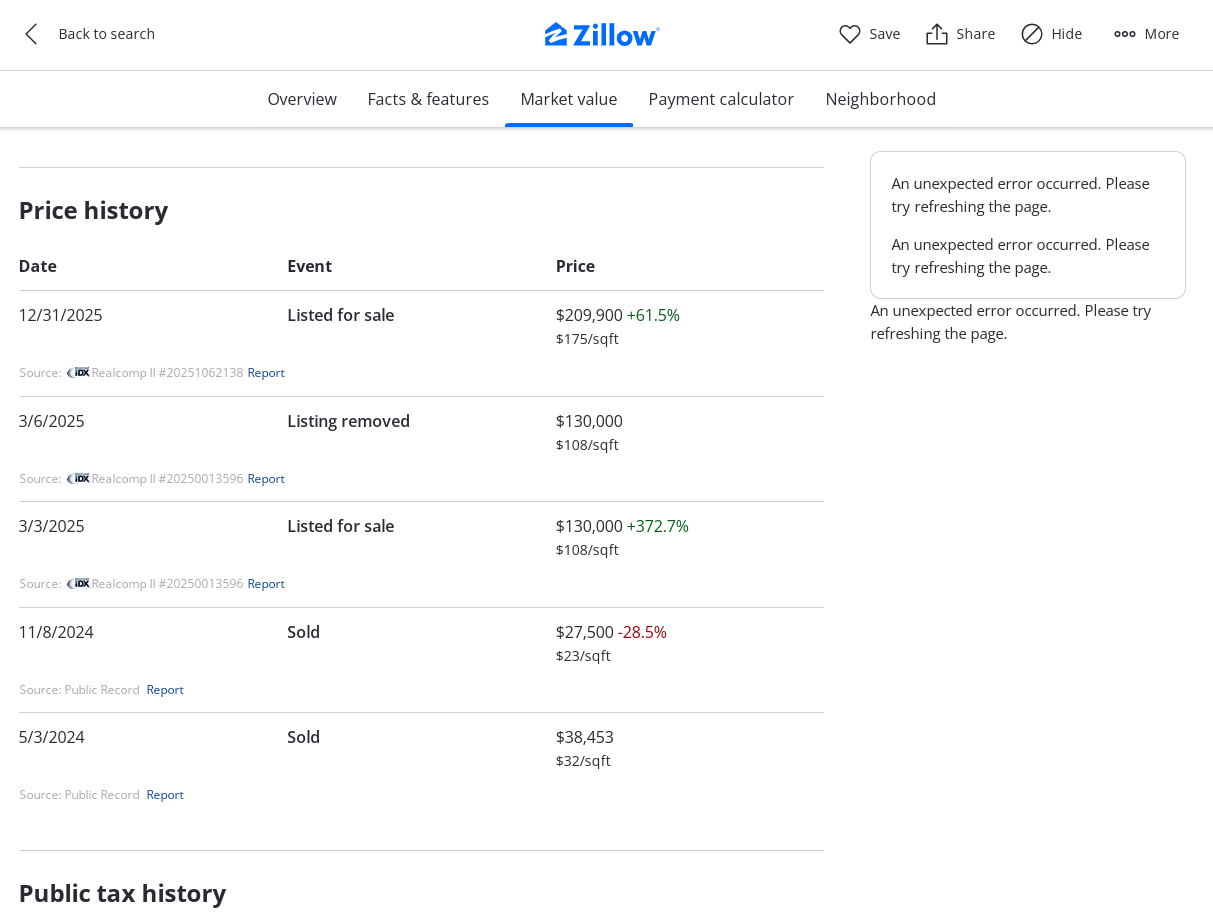Click IDX logo in 12/31/2025 source row
1213x913 pixels.
(x=78, y=372)
